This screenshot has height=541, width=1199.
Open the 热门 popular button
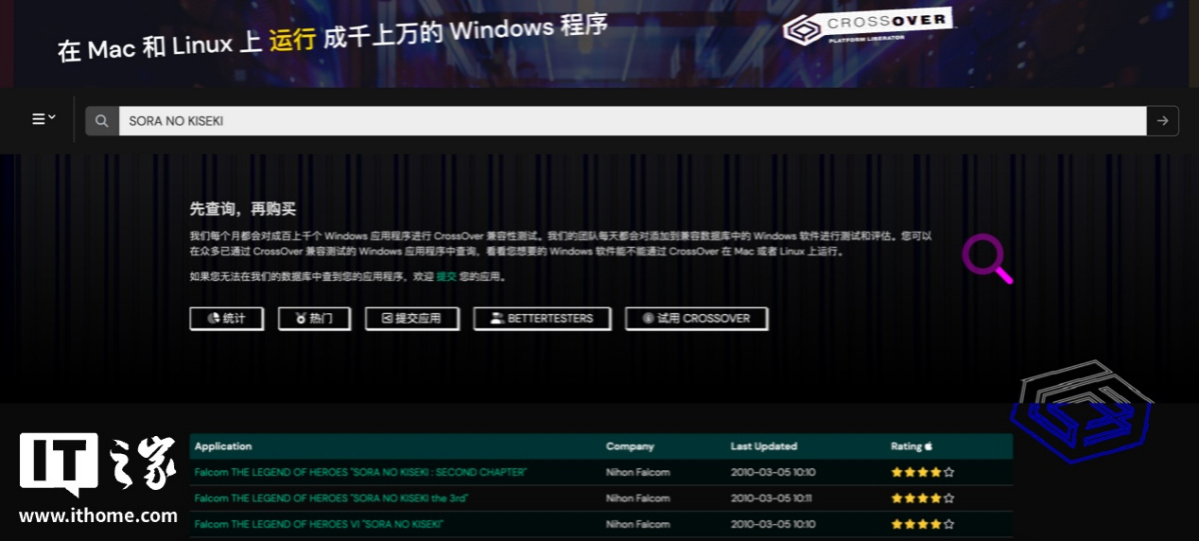(314, 318)
